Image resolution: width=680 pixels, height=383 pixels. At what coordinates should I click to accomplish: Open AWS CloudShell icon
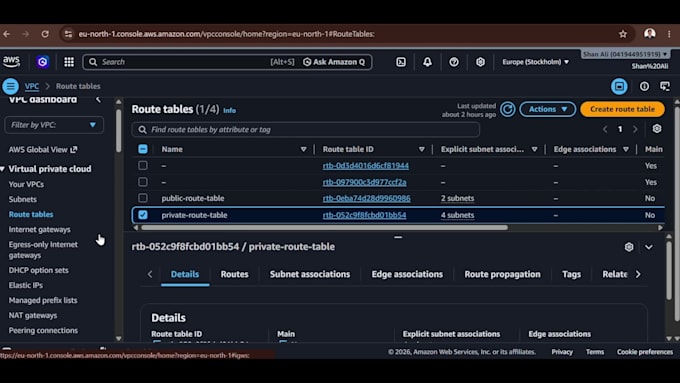point(401,62)
